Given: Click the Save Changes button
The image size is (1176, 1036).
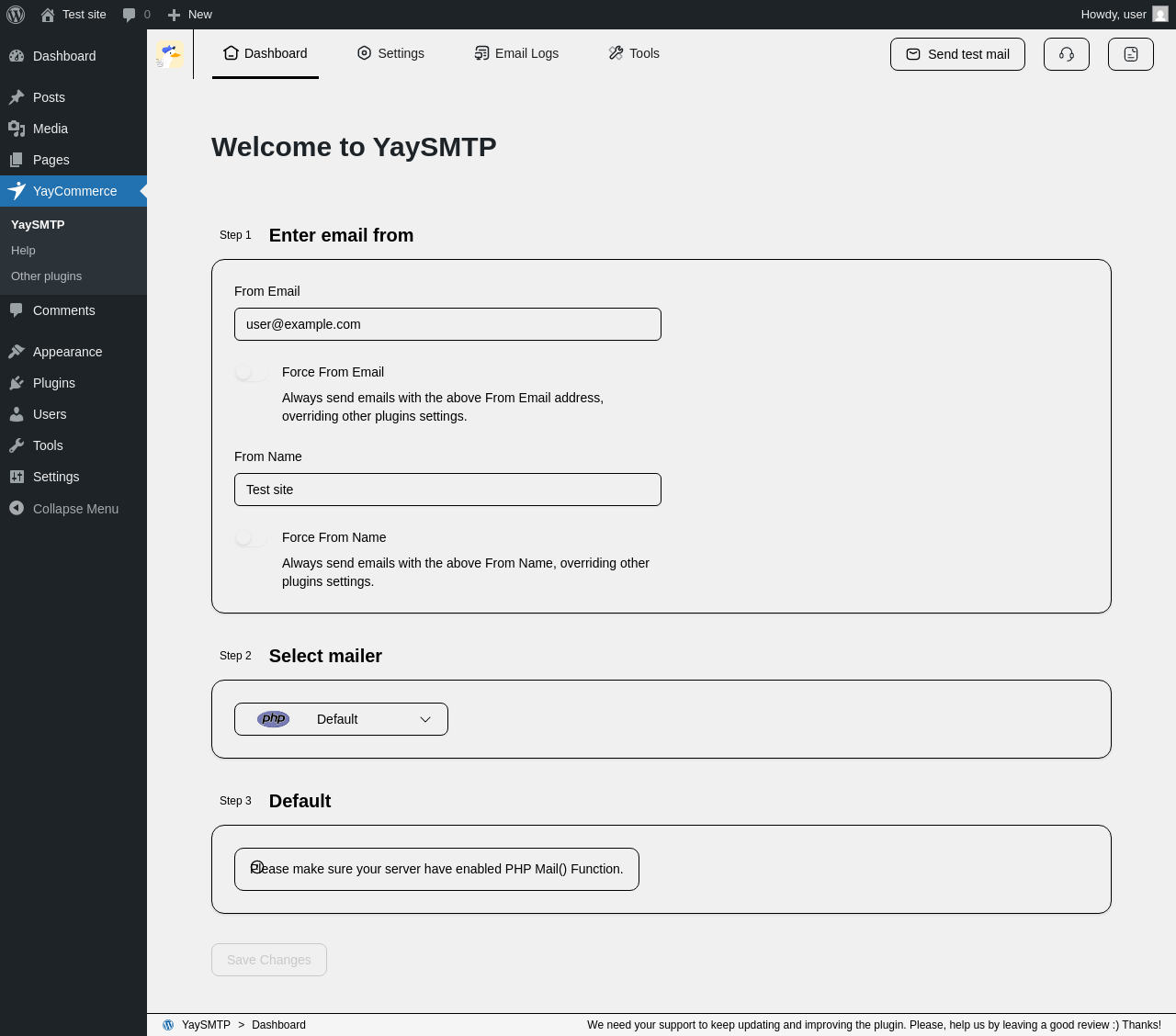Looking at the screenshot, I should (x=269, y=960).
